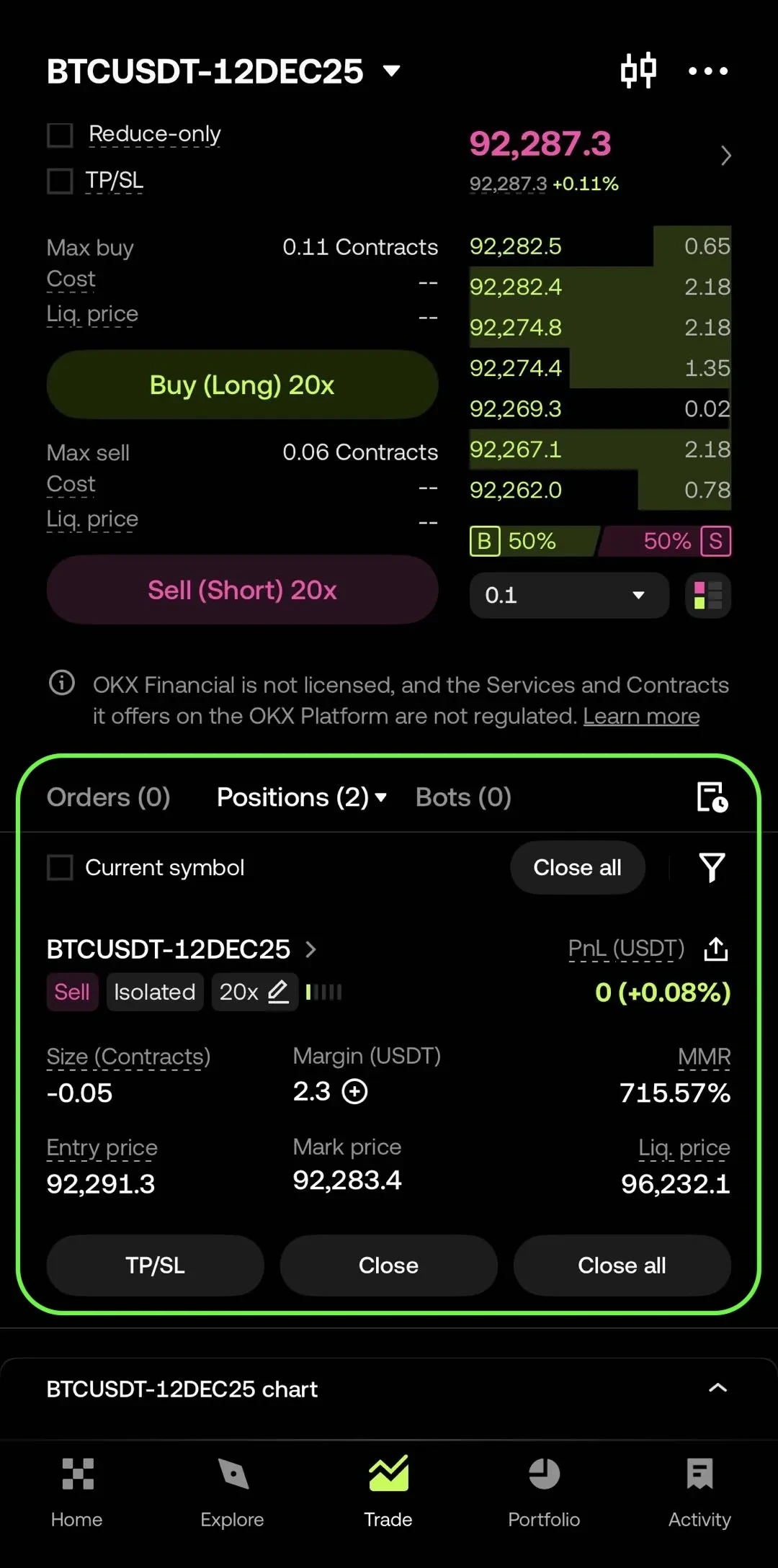Screen dimensions: 778x1568
Task: Click the buy/sell 50% ratio bar
Action: coord(600,541)
